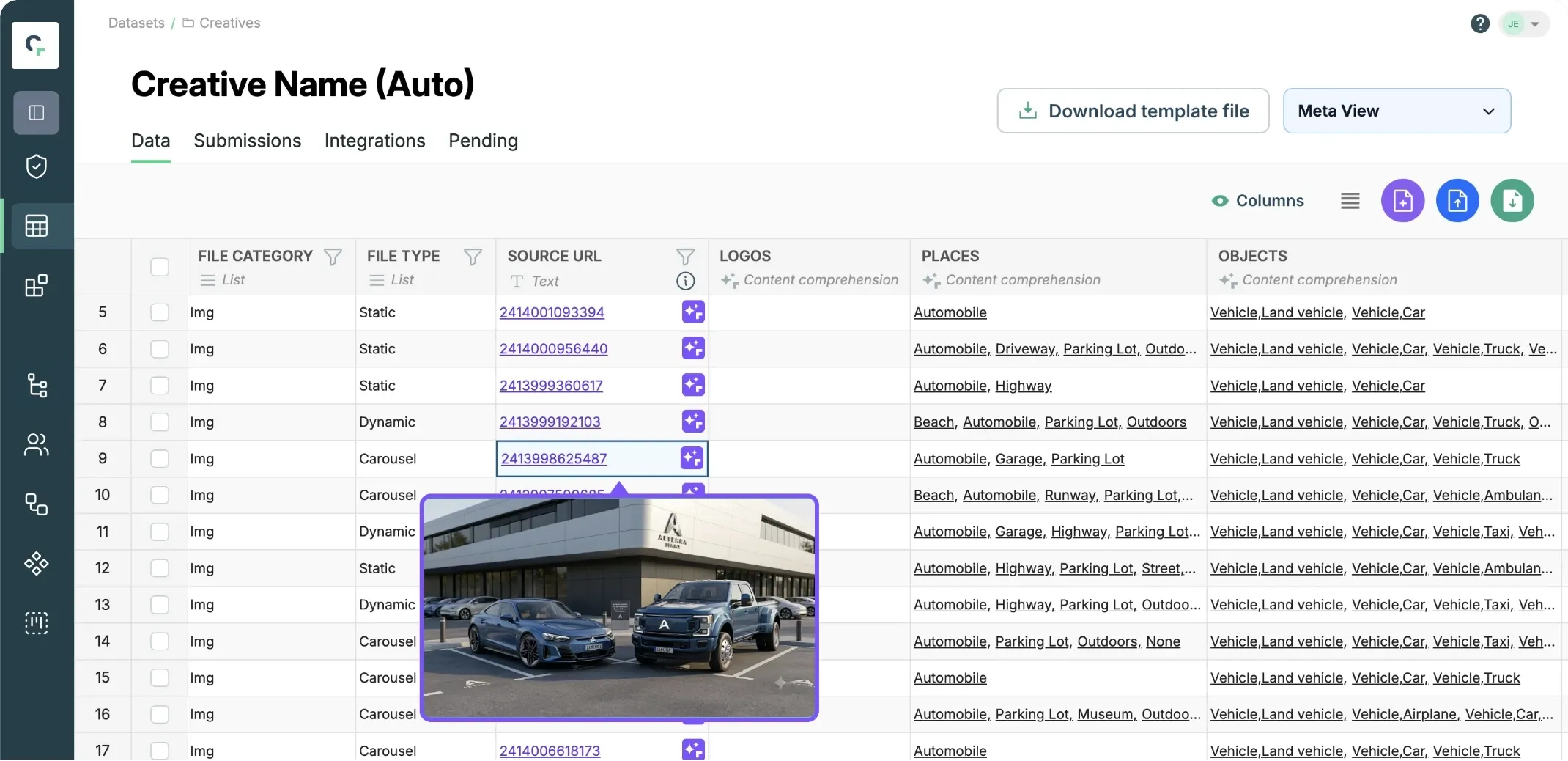Screen dimensions: 1568x761
Task: Open source URL 2413998625487
Action: pyautogui.click(x=554, y=459)
